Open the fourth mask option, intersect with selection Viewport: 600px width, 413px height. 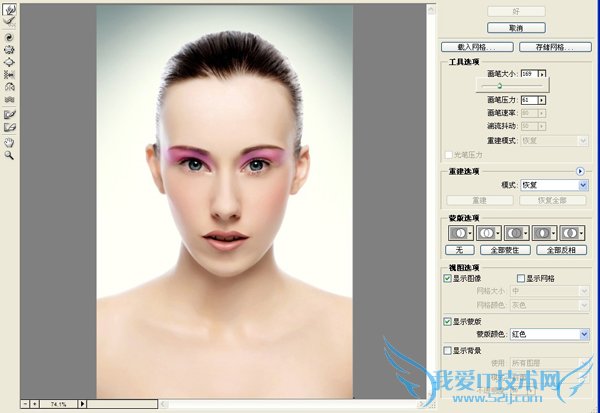(x=544, y=233)
